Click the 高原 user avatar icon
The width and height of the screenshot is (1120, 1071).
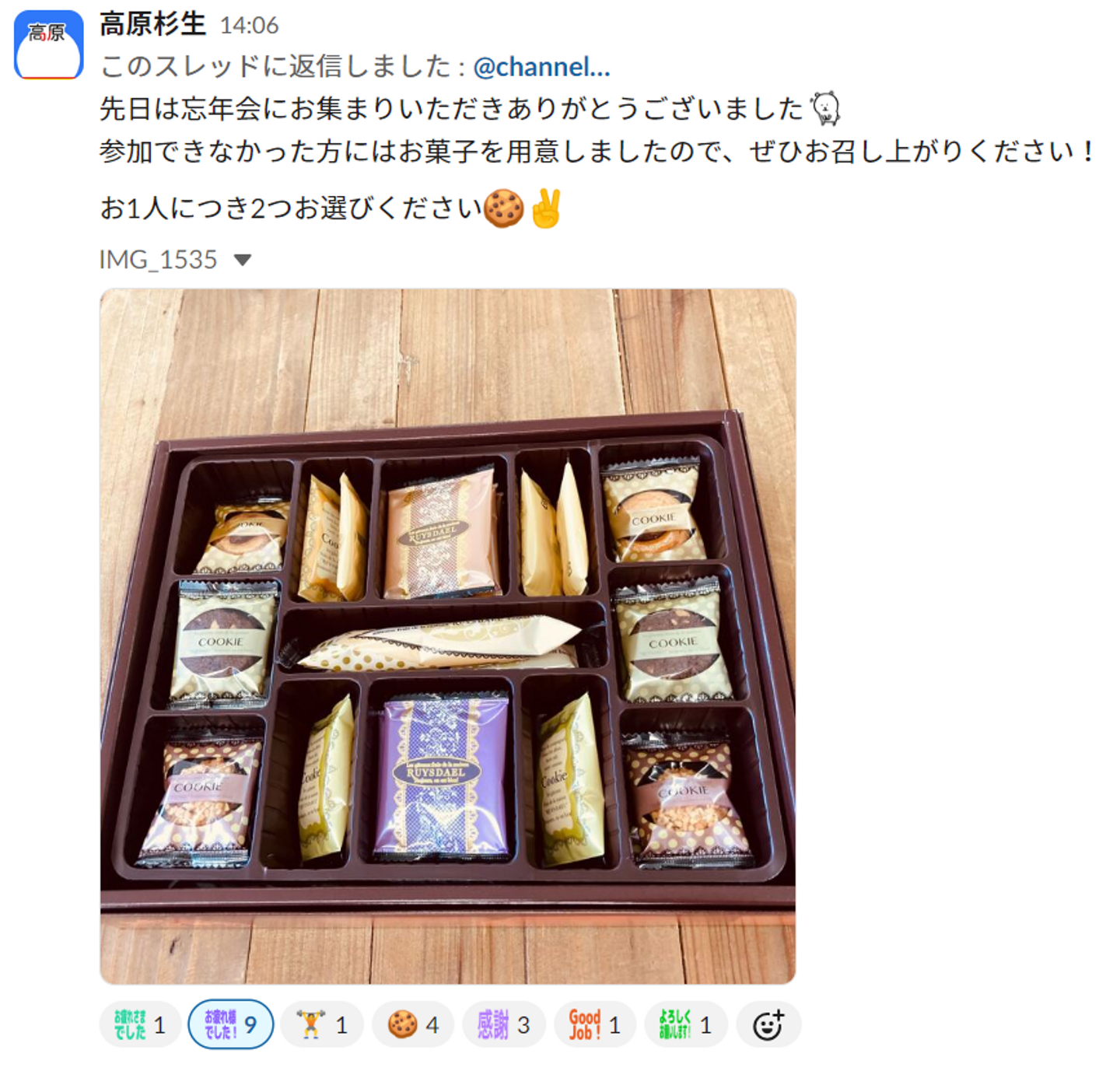49,45
